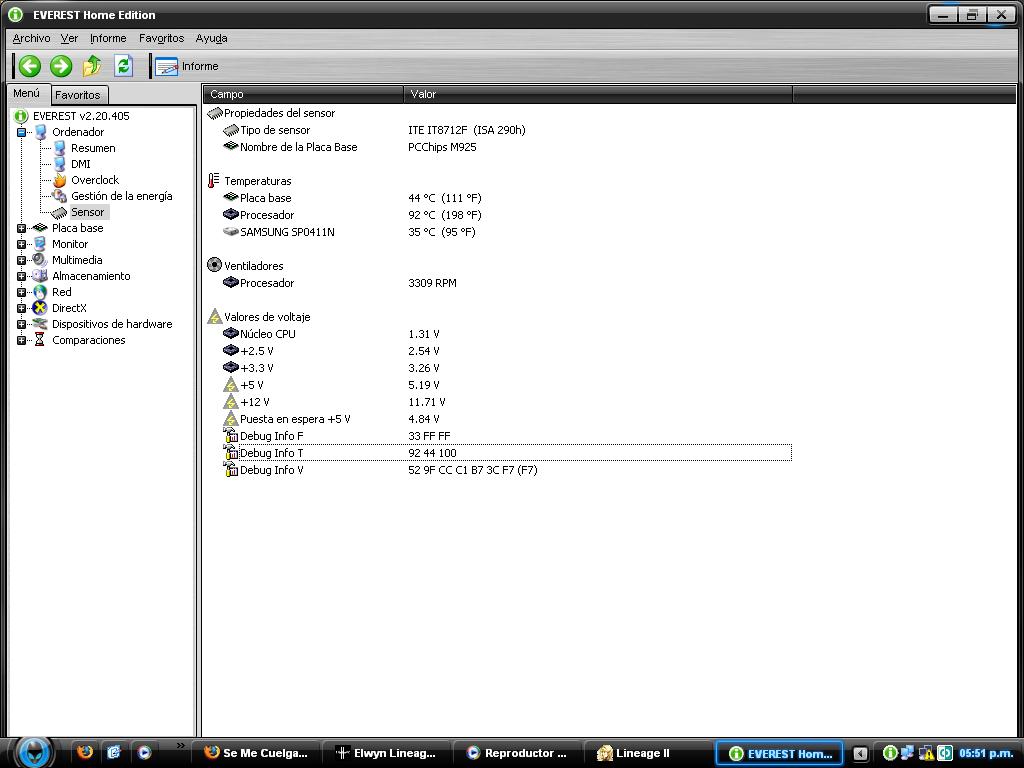Click the Start orb on the taskbar
This screenshot has height=768, width=1024.
[35, 752]
